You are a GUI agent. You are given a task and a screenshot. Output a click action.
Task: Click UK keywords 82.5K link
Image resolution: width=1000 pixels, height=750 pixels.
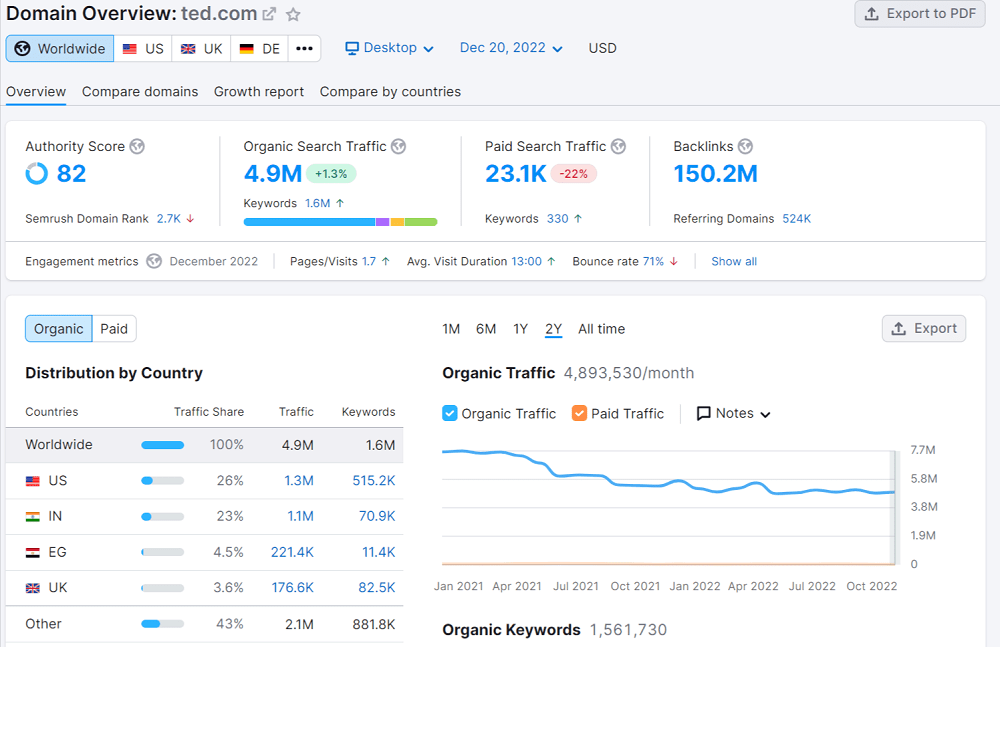point(377,588)
